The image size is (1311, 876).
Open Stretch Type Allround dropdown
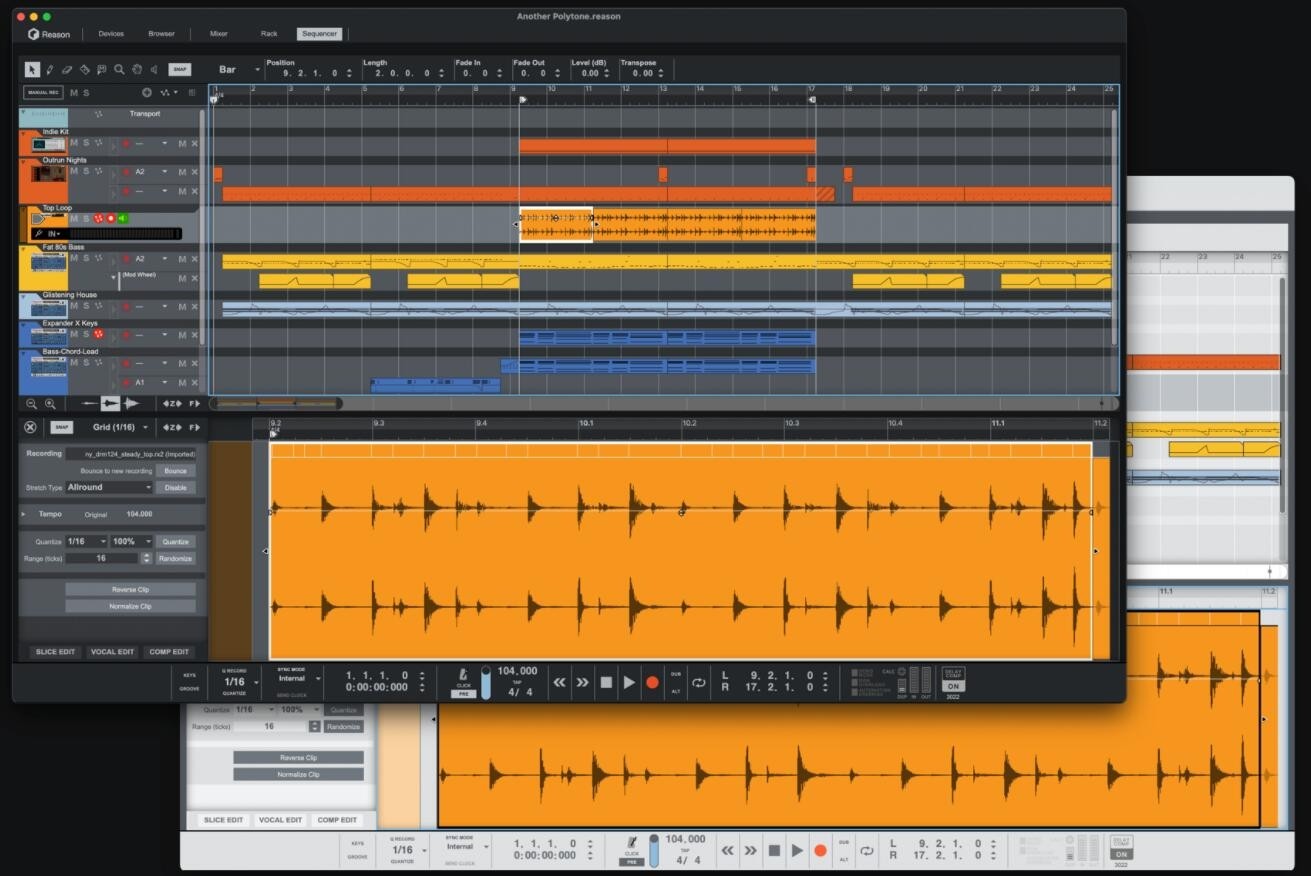click(109, 487)
